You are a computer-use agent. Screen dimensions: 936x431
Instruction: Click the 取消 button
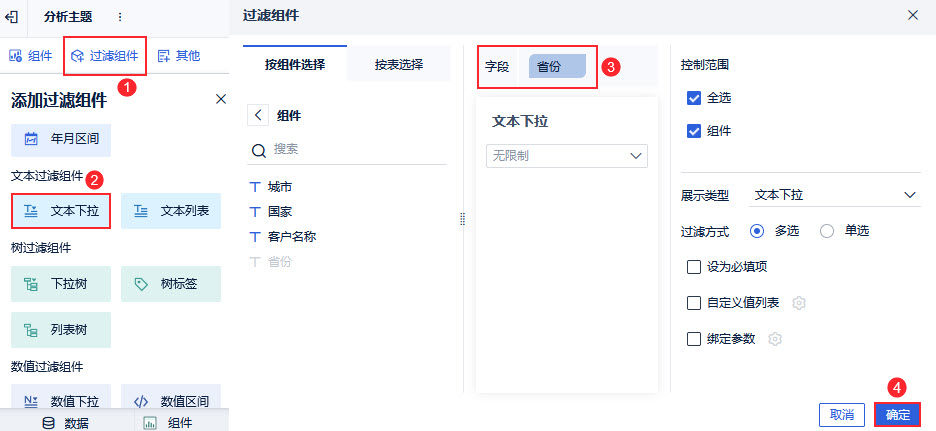point(842,415)
